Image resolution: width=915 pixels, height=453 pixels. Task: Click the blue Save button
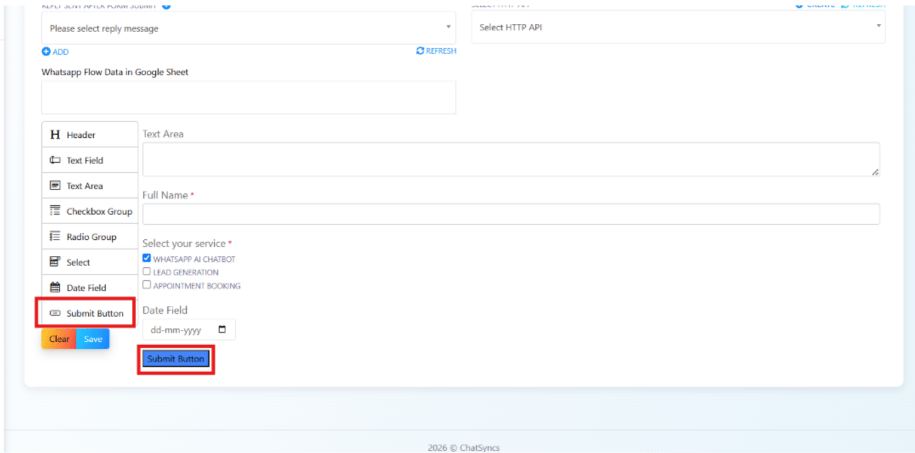(x=93, y=339)
